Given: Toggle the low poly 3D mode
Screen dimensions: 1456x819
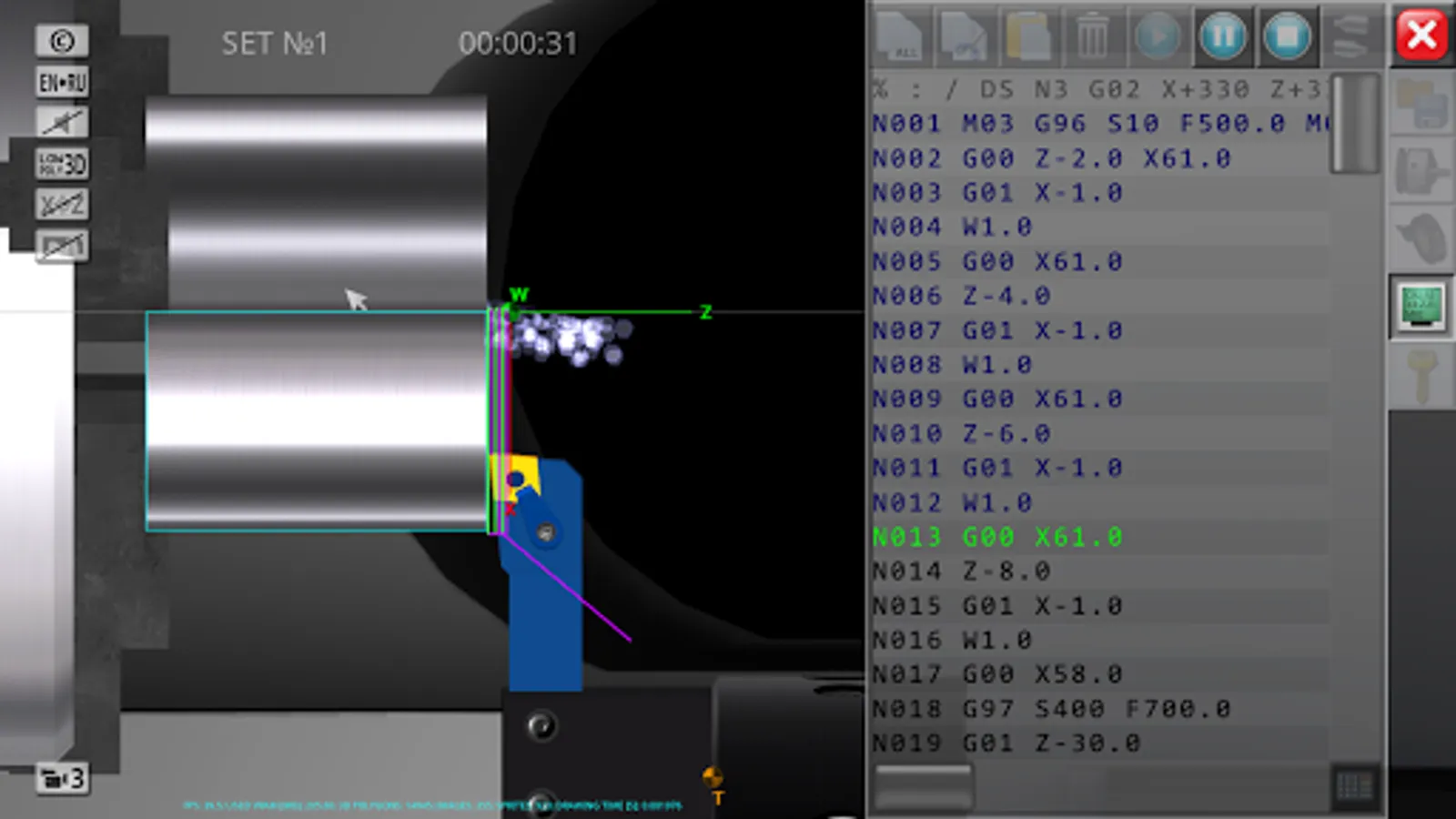Looking at the screenshot, I should point(62,164).
